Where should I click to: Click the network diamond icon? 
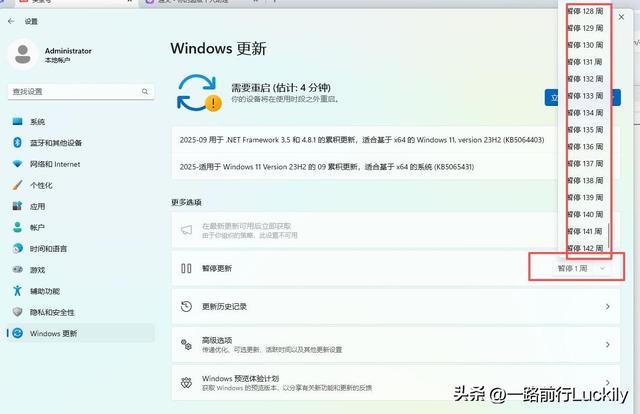[x=18, y=164]
